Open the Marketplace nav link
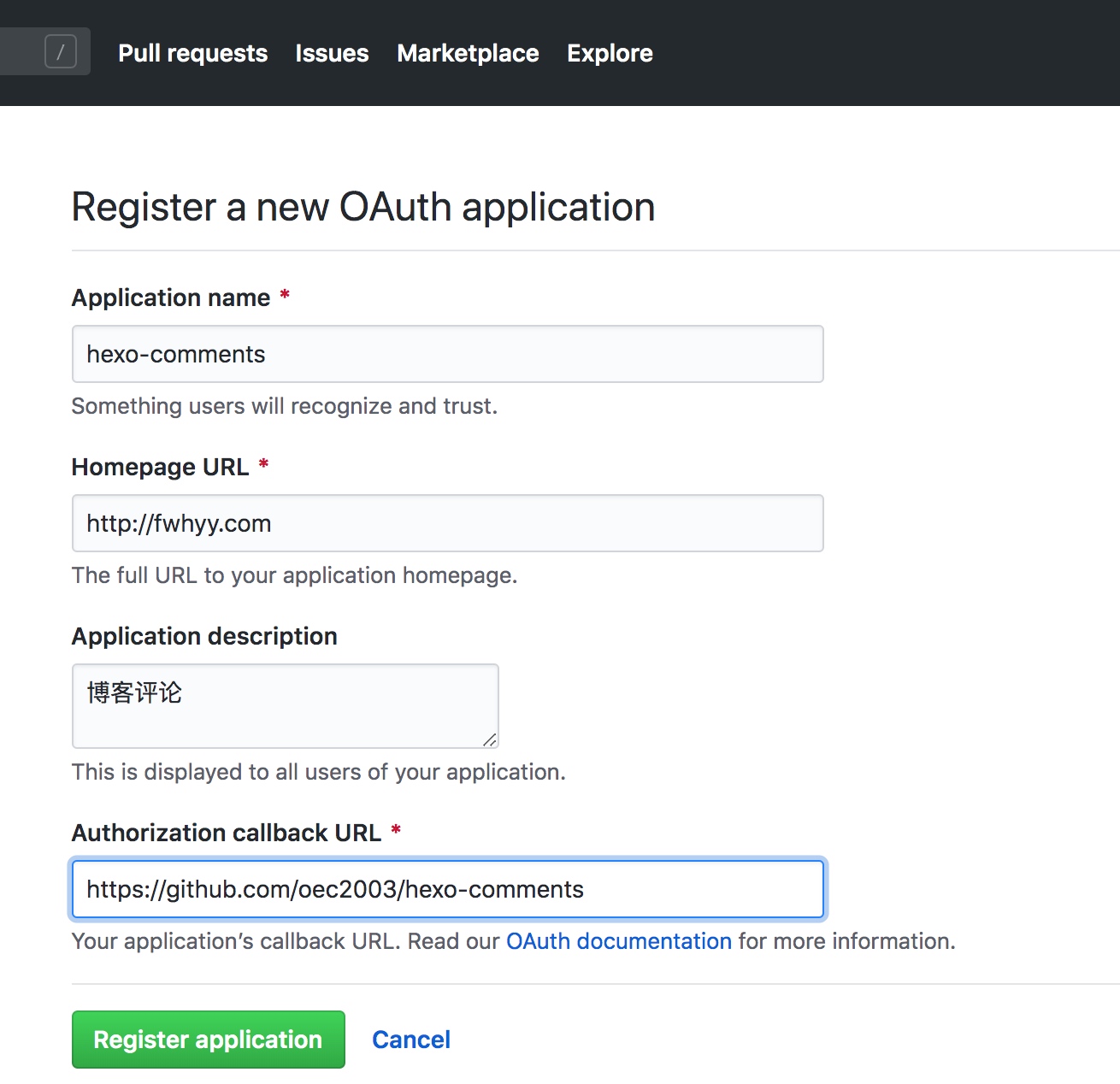Screen dimensions: 1120x1084 (x=468, y=53)
